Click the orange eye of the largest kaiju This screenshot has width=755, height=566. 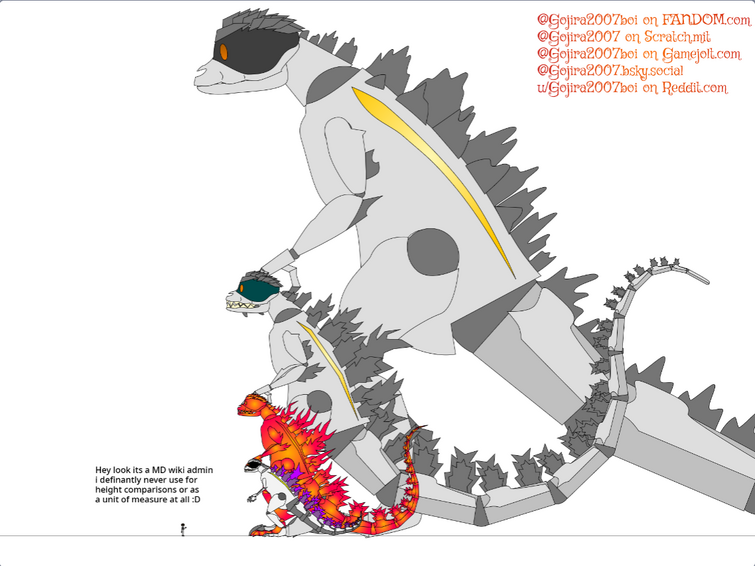pyautogui.click(x=223, y=52)
